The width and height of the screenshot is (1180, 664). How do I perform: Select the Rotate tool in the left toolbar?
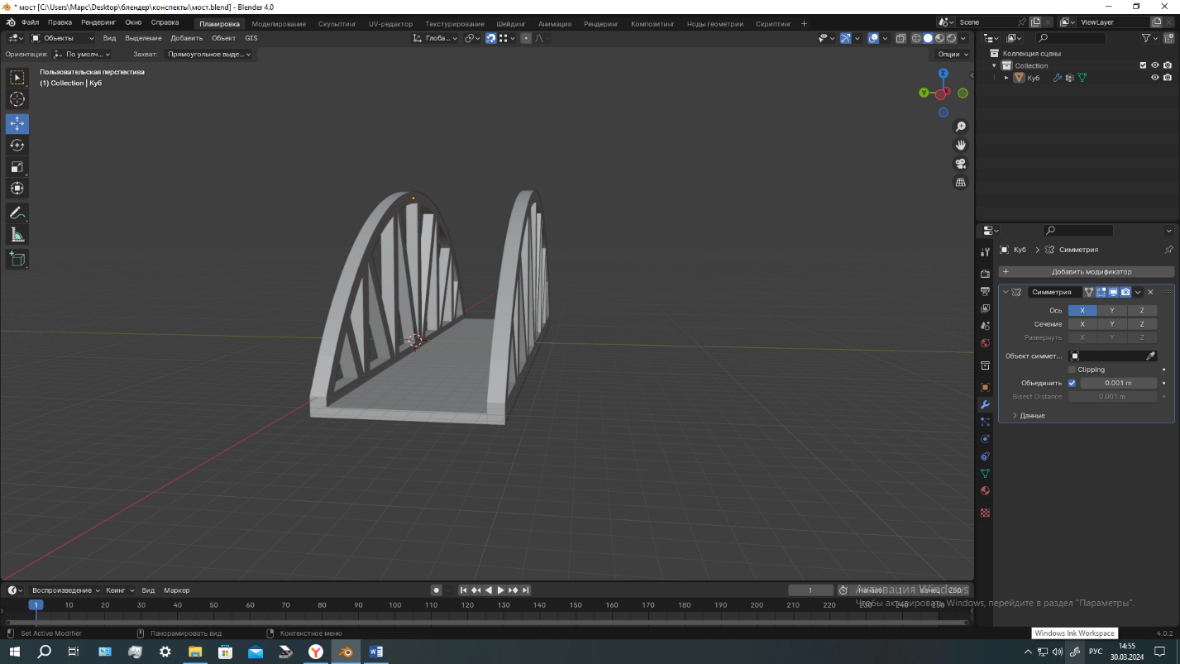[17, 145]
